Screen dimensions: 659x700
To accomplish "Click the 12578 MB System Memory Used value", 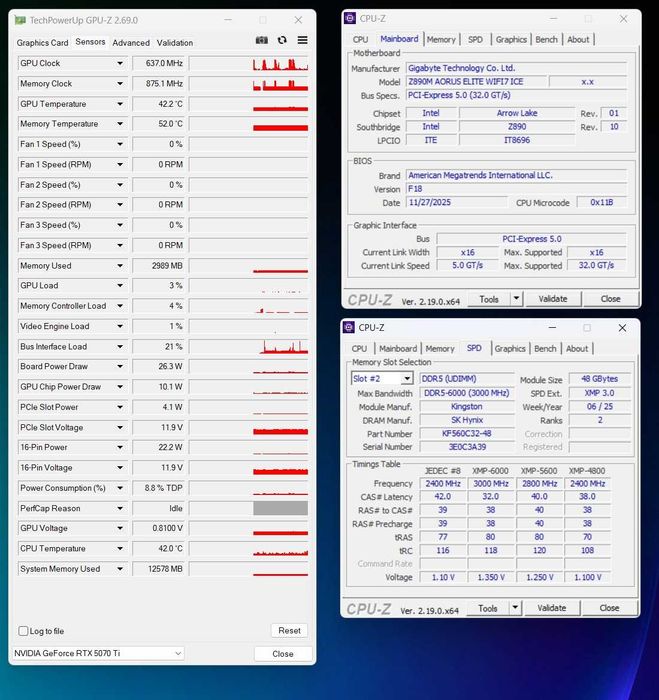I will pyautogui.click(x=158, y=569).
